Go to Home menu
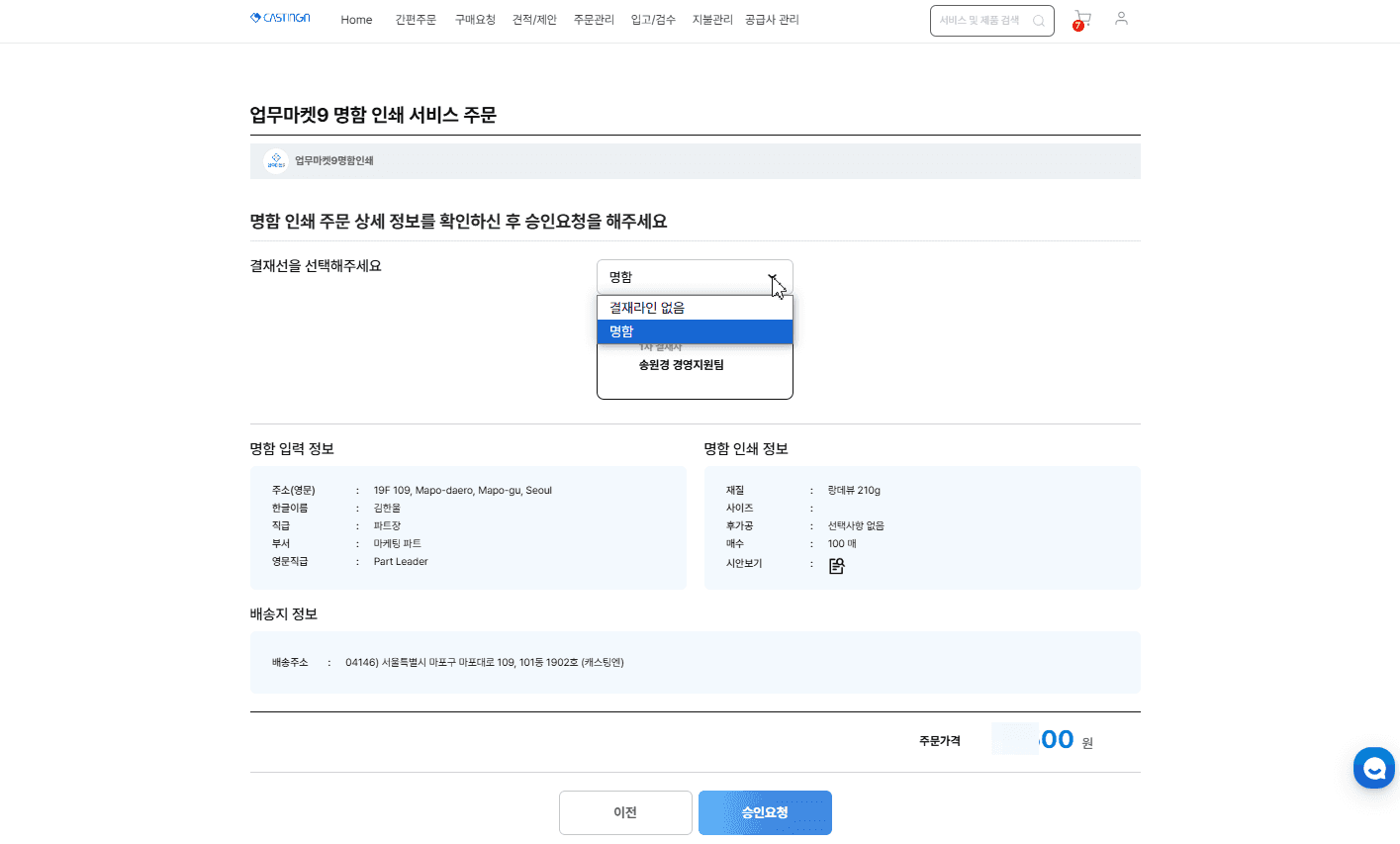Image resolution: width=1400 pixels, height=844 pixels. click(356, 20)
